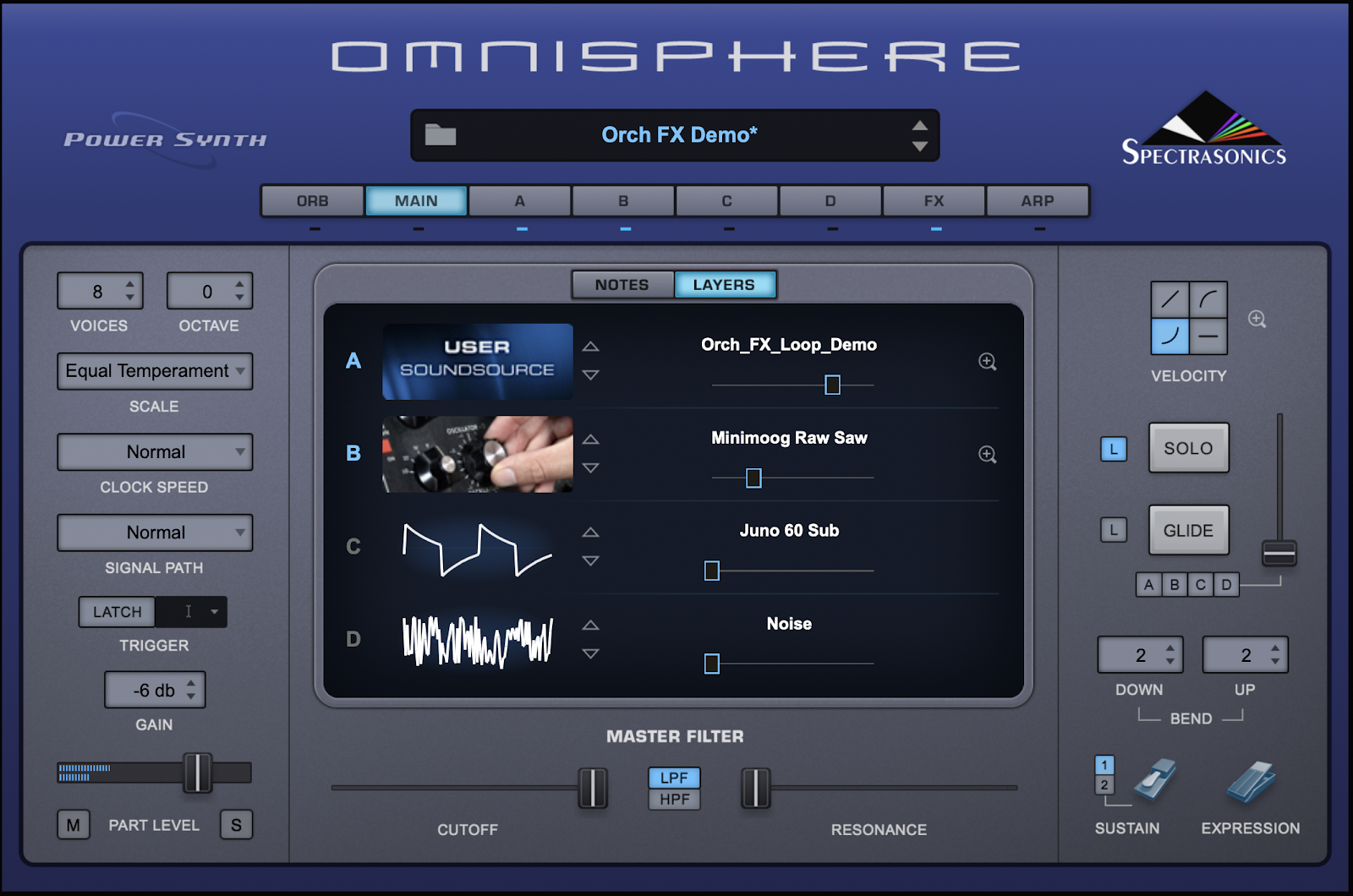Open the trigger mode dropdown
Image resolution: width=1353 pixels, height=896 pixels.
coord(192,612)
